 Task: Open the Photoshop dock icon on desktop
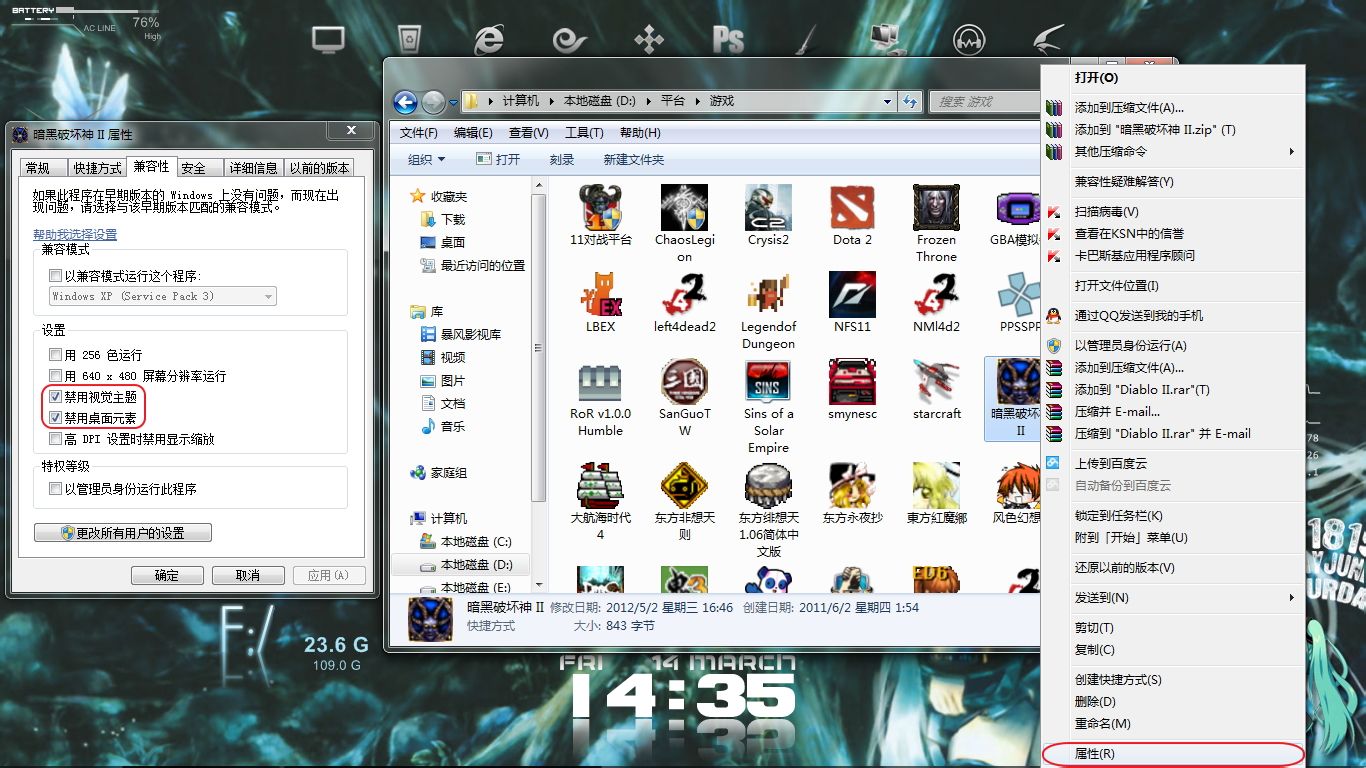click(x=728, y=40)
